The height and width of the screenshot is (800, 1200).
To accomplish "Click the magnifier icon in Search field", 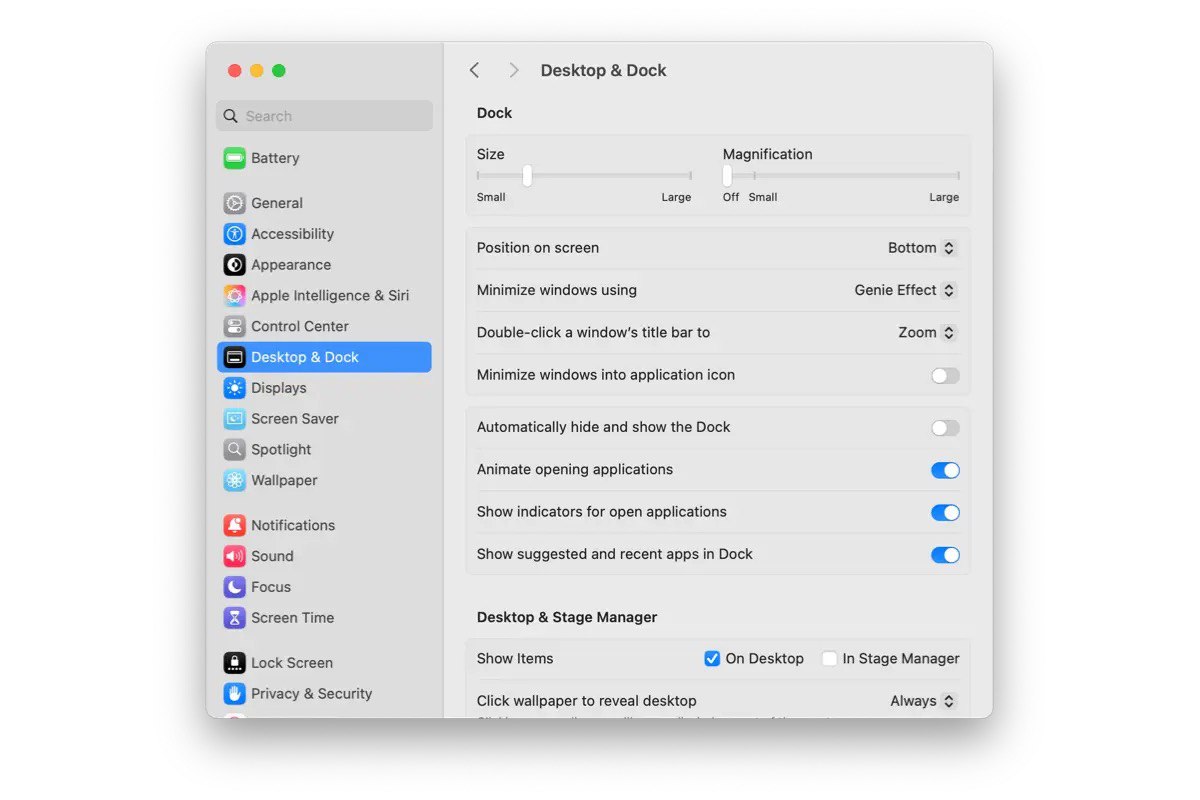I will tap(231, 116).
